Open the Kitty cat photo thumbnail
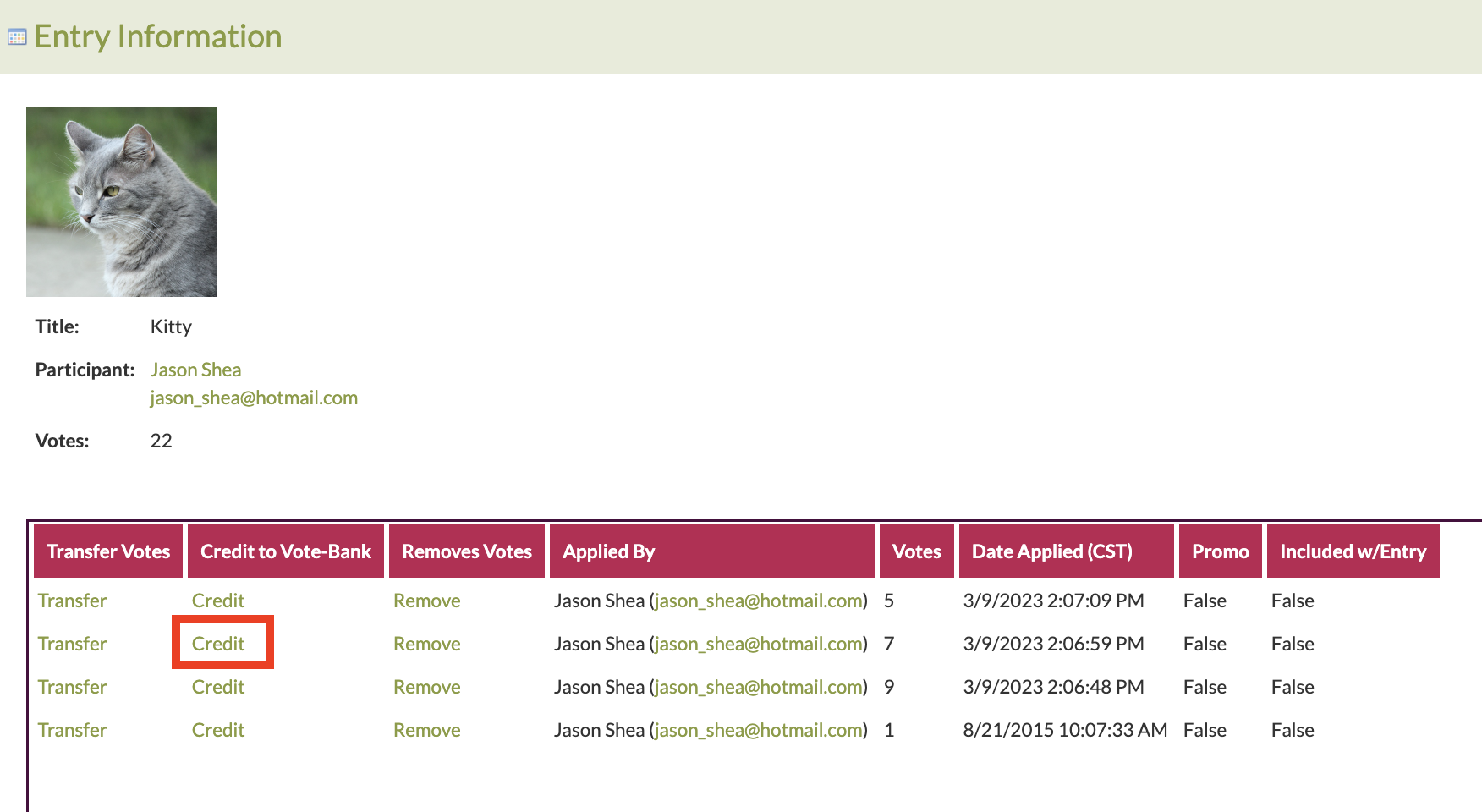 point(121,201)
